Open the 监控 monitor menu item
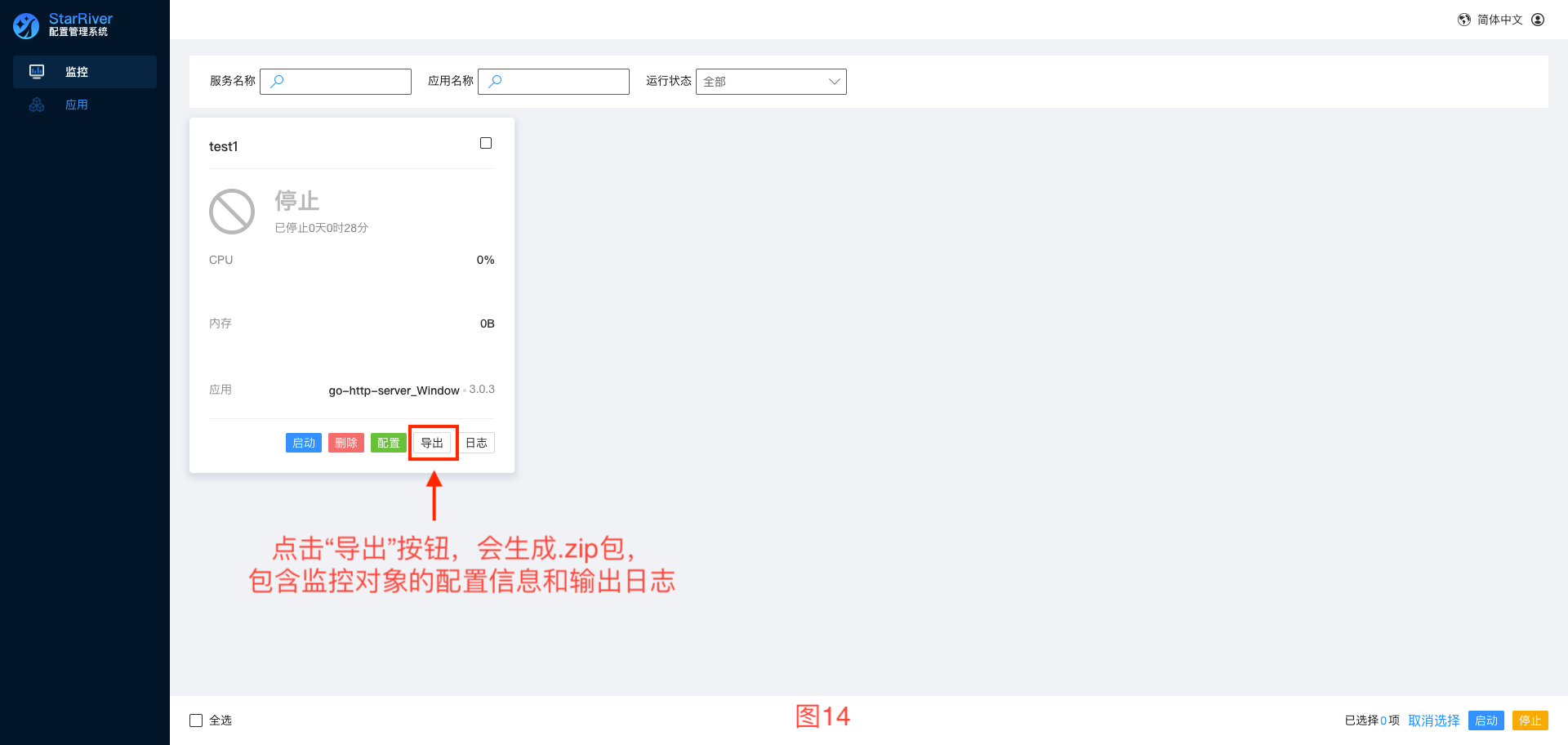Image resolution: width=1568 pixels, height=745 pixels. (85, 72)
